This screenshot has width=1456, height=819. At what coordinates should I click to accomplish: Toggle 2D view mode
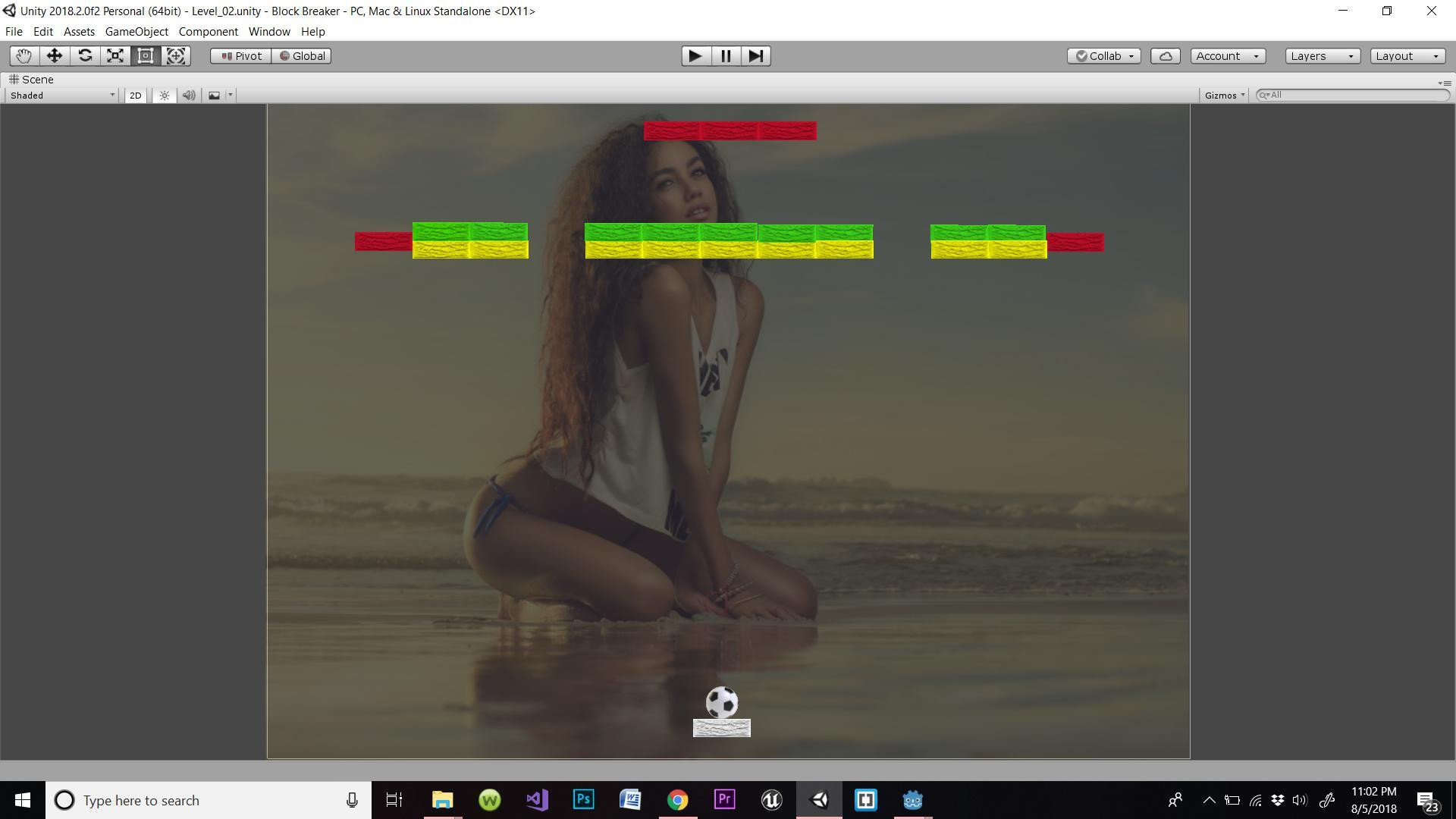(135, 96)
